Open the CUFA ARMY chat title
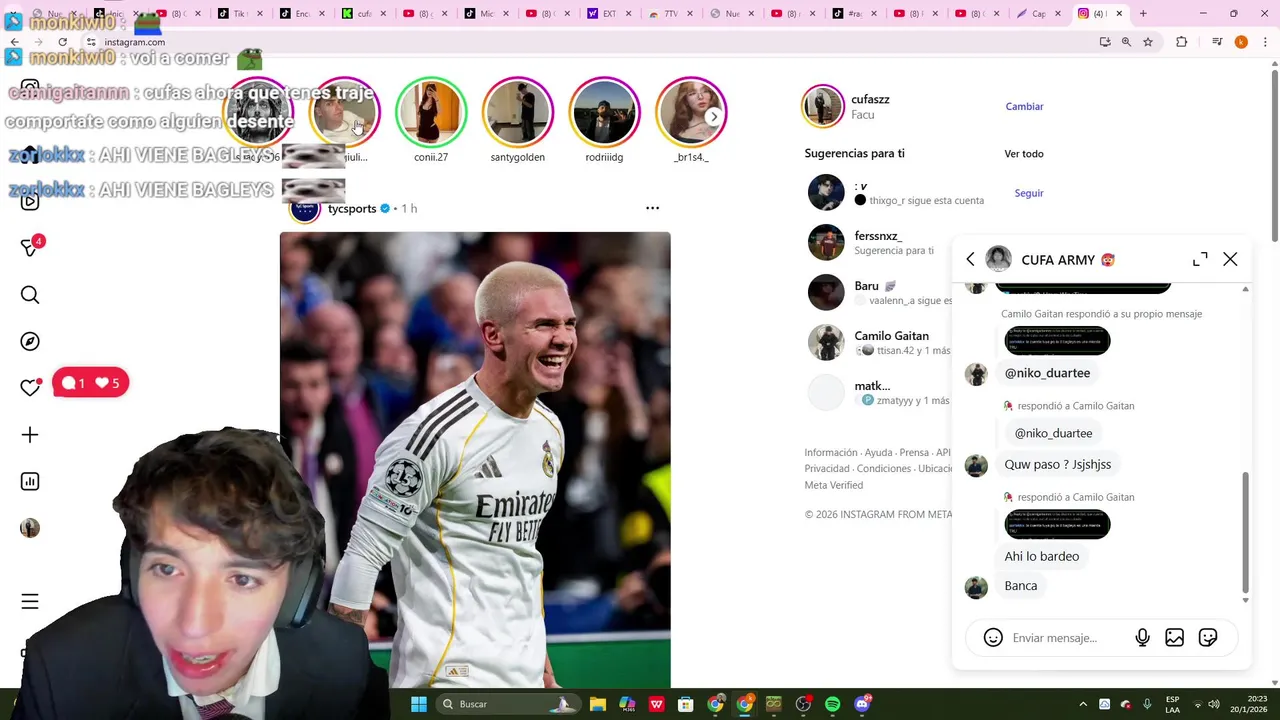This screenshot has height=720, width=1280. (1067, 260)
